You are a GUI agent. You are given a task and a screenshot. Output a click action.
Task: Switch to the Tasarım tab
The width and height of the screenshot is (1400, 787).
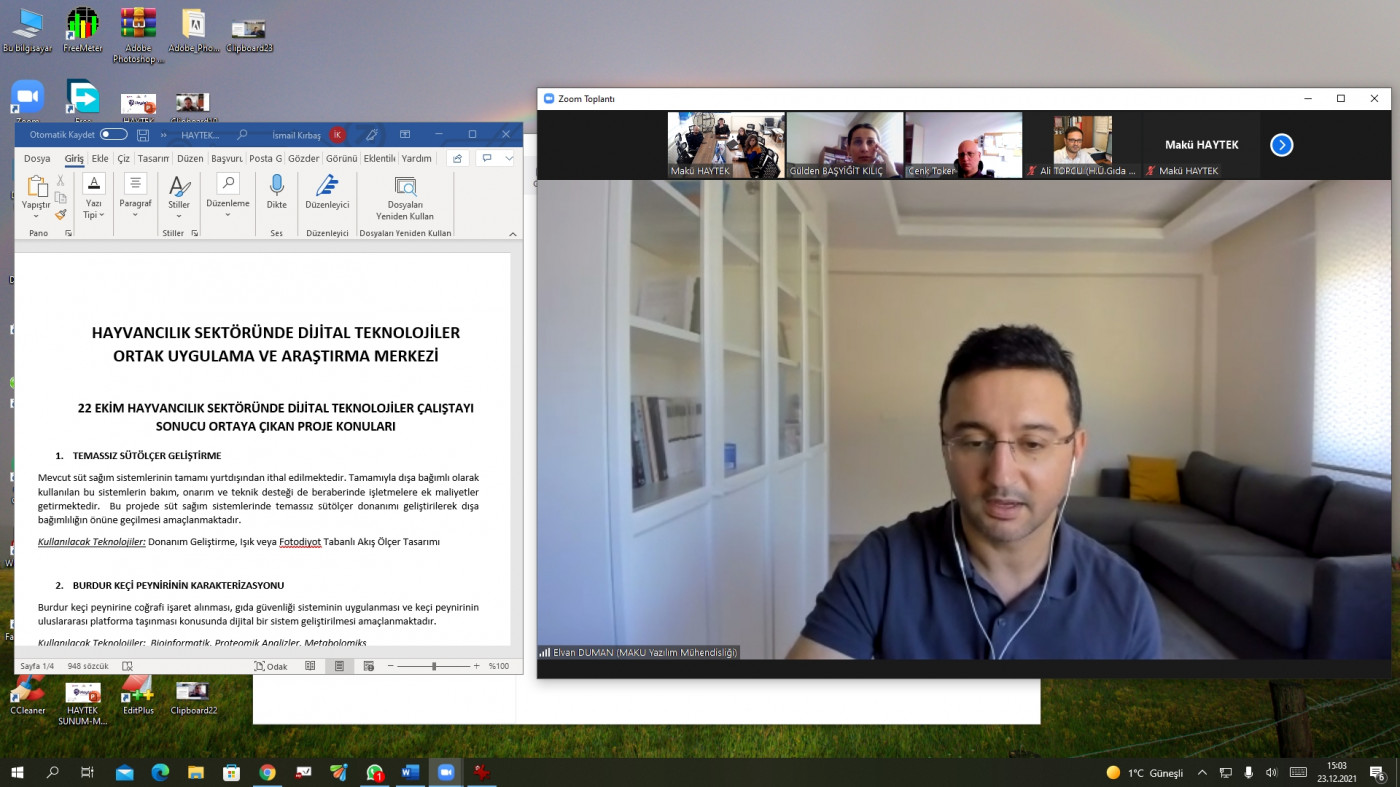(153, 158)
